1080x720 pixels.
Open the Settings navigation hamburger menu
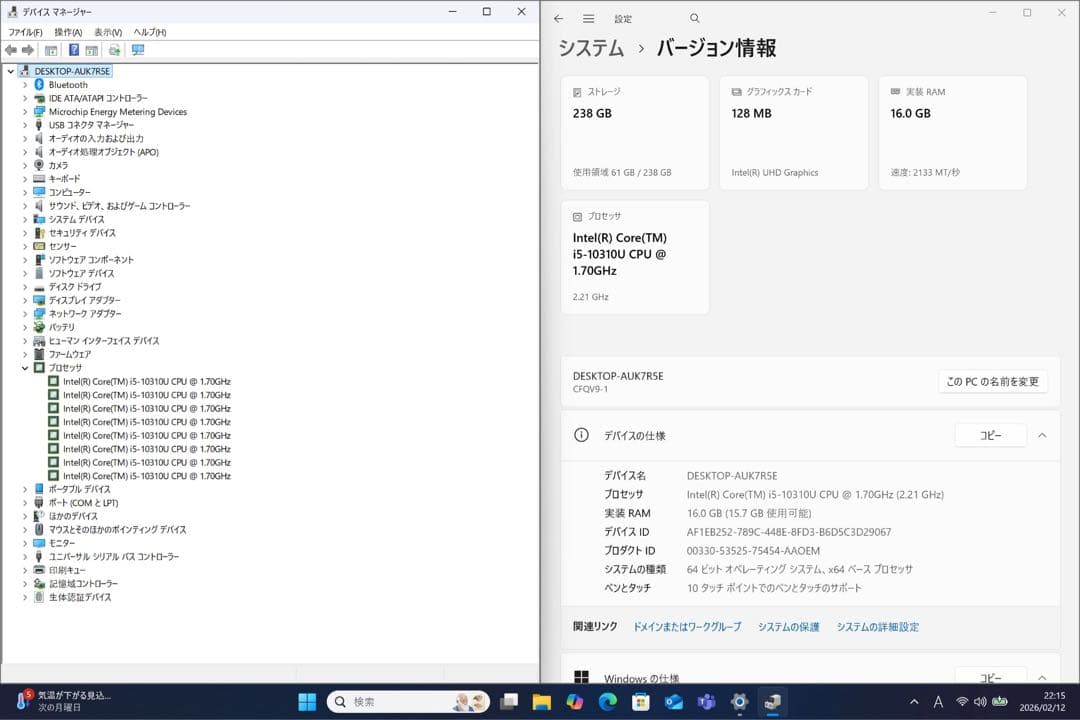[x=589, y=18]
